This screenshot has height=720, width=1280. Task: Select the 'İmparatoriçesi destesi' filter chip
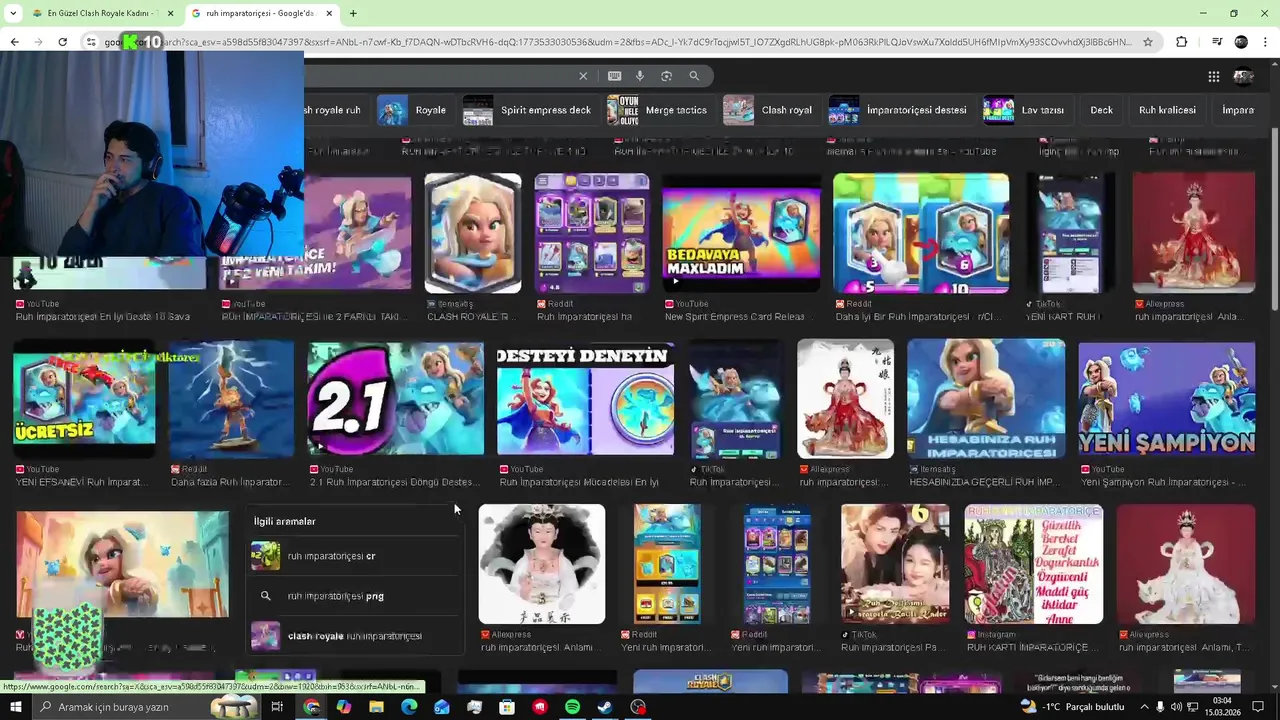pyautogui.click(x=900, y=110)
